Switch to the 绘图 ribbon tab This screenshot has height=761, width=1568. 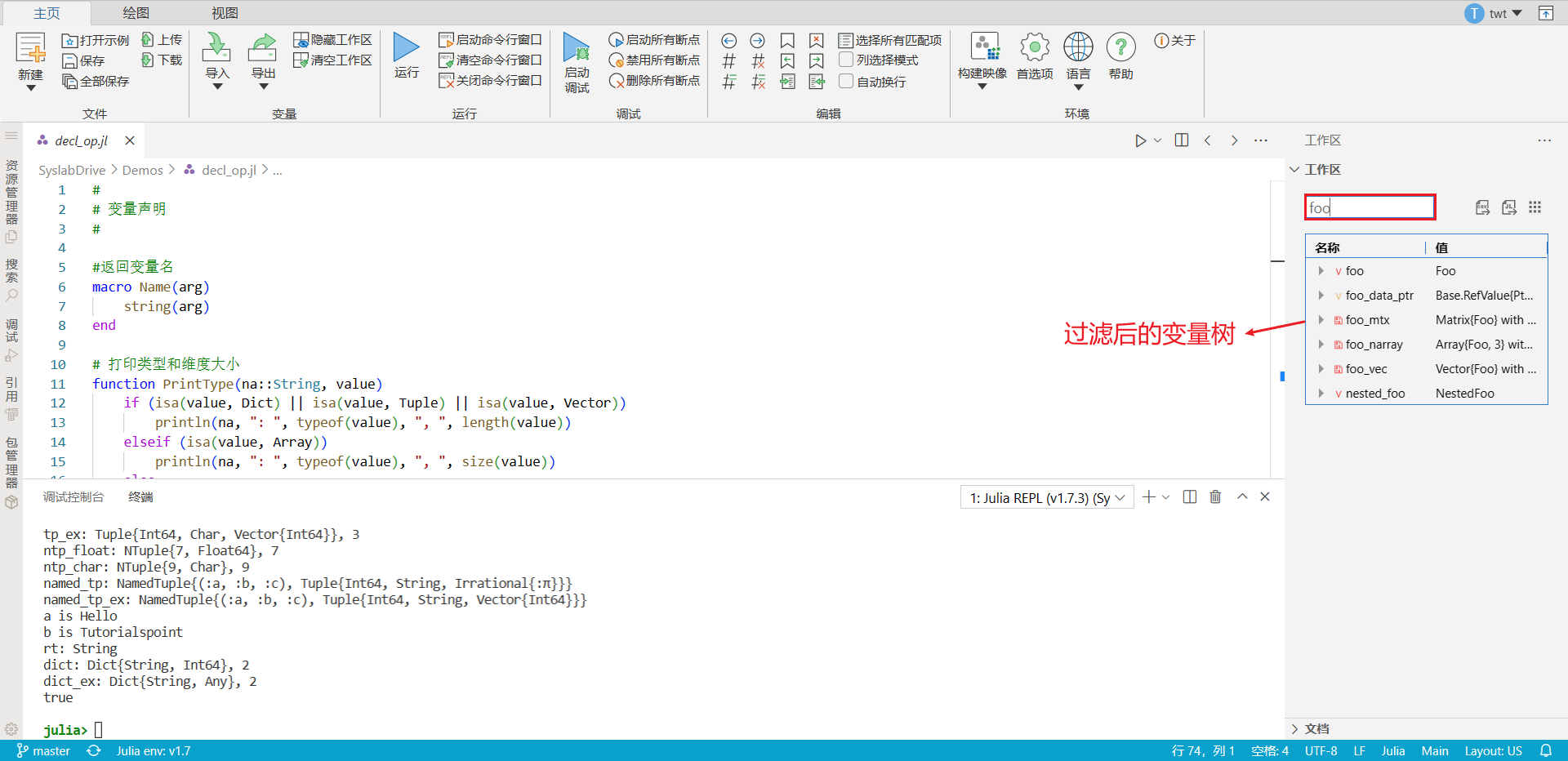point(136,13)
